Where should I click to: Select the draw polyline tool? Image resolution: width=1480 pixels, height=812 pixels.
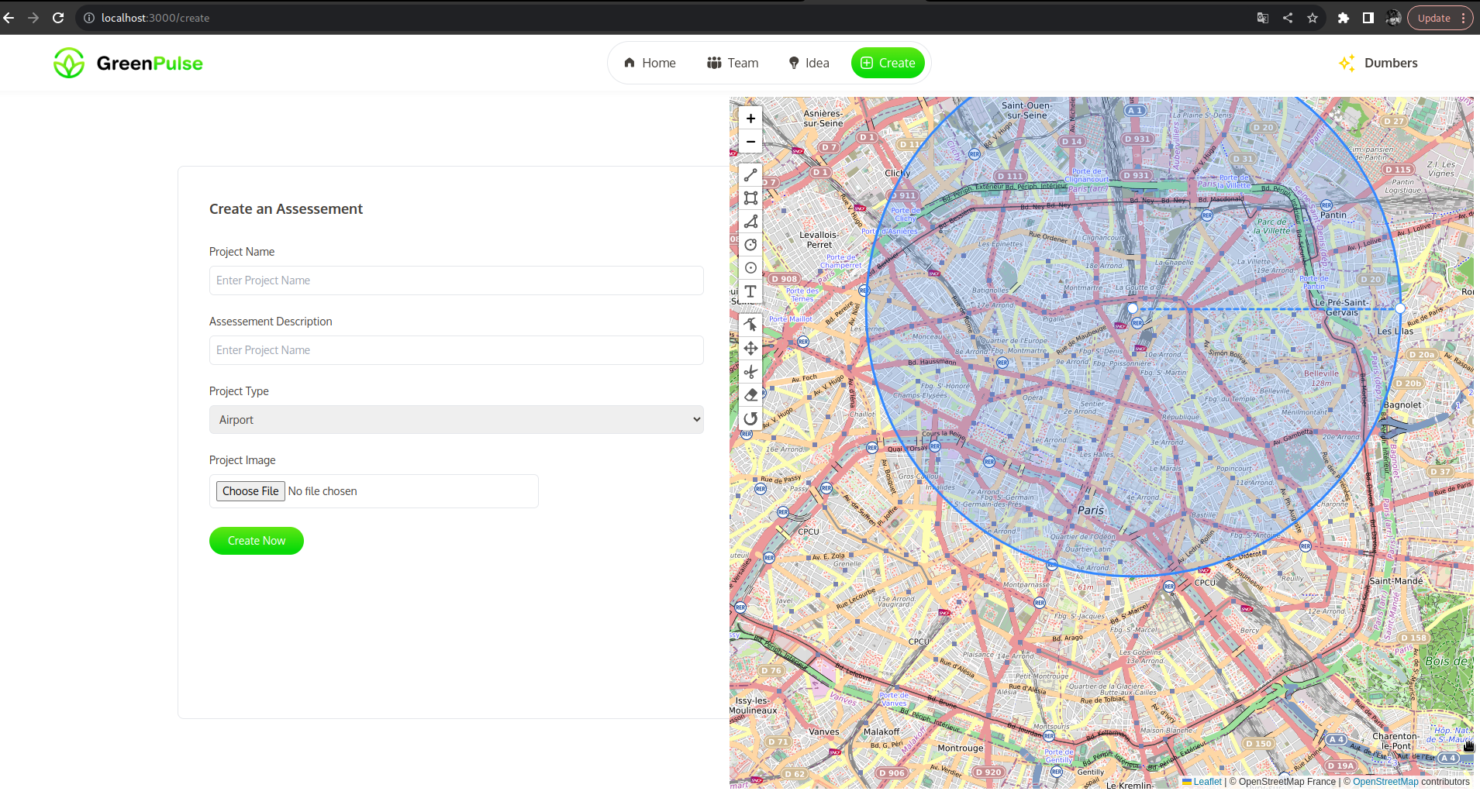tap(750, 176)
